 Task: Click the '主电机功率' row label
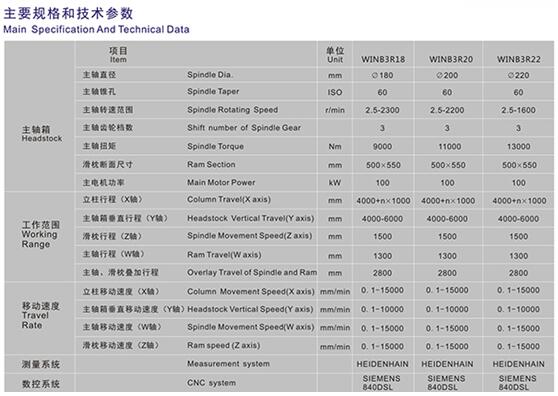coord(104,183)
